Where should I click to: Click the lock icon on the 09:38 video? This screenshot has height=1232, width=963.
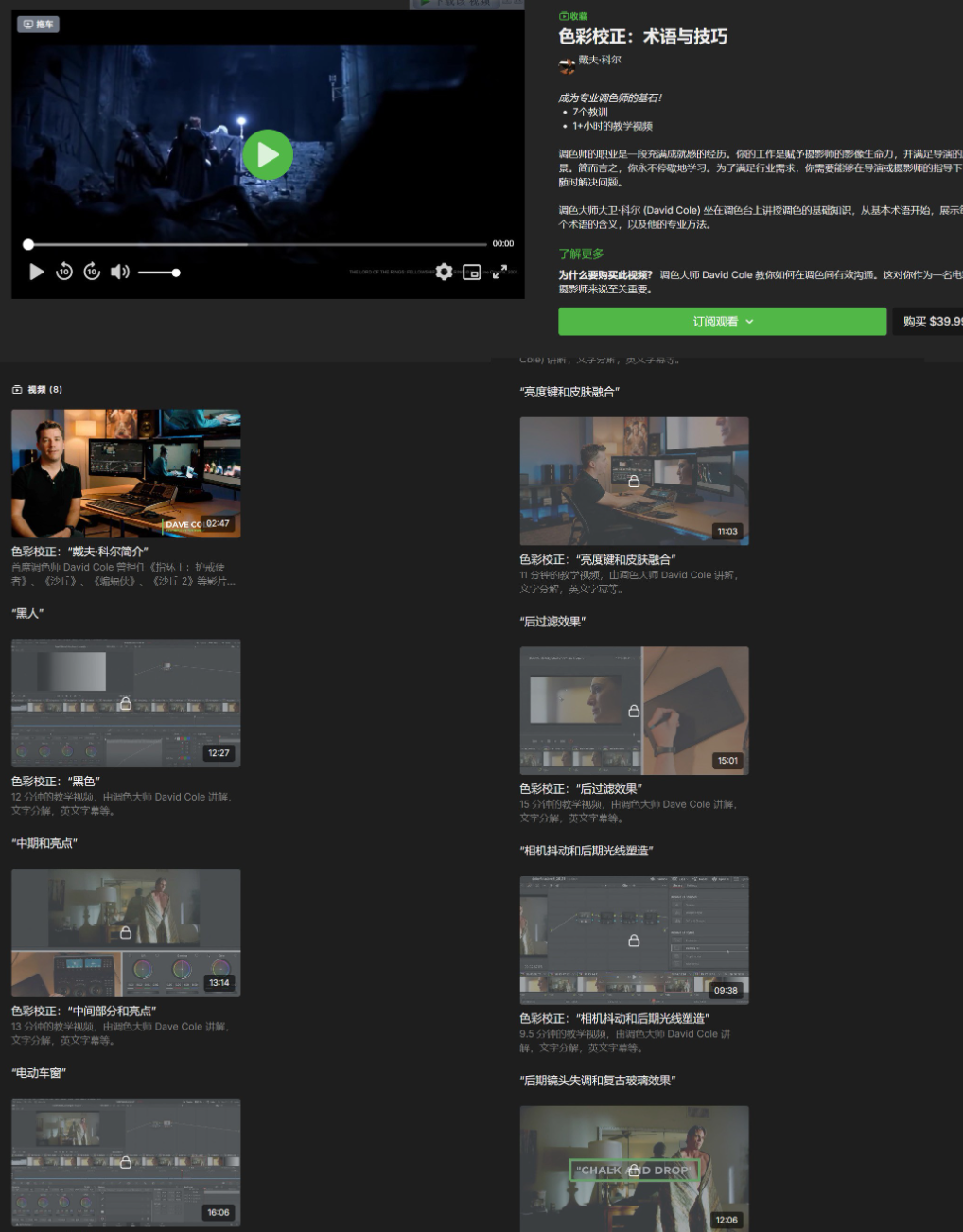tap(634, 941)
